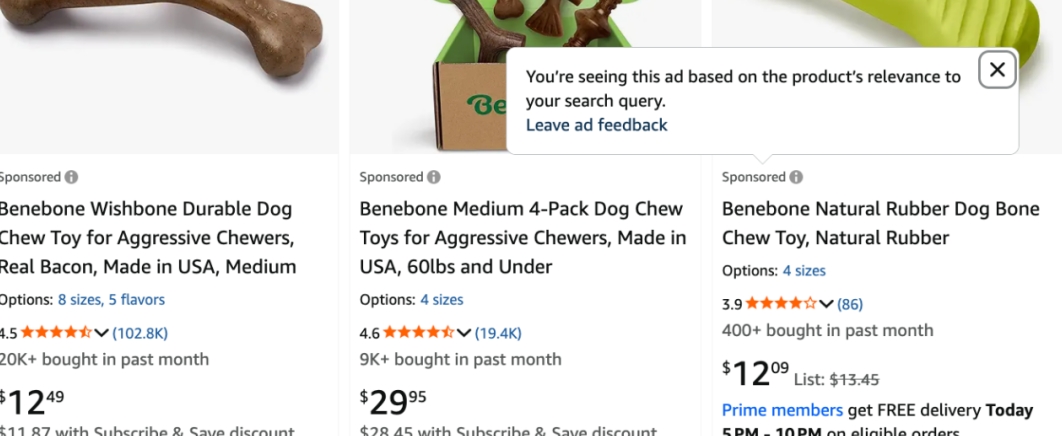Viewport: 1062px width, 436px height.
Task: Click info icon beside 4-Pack Sponsored label
Action: [433, 177]
